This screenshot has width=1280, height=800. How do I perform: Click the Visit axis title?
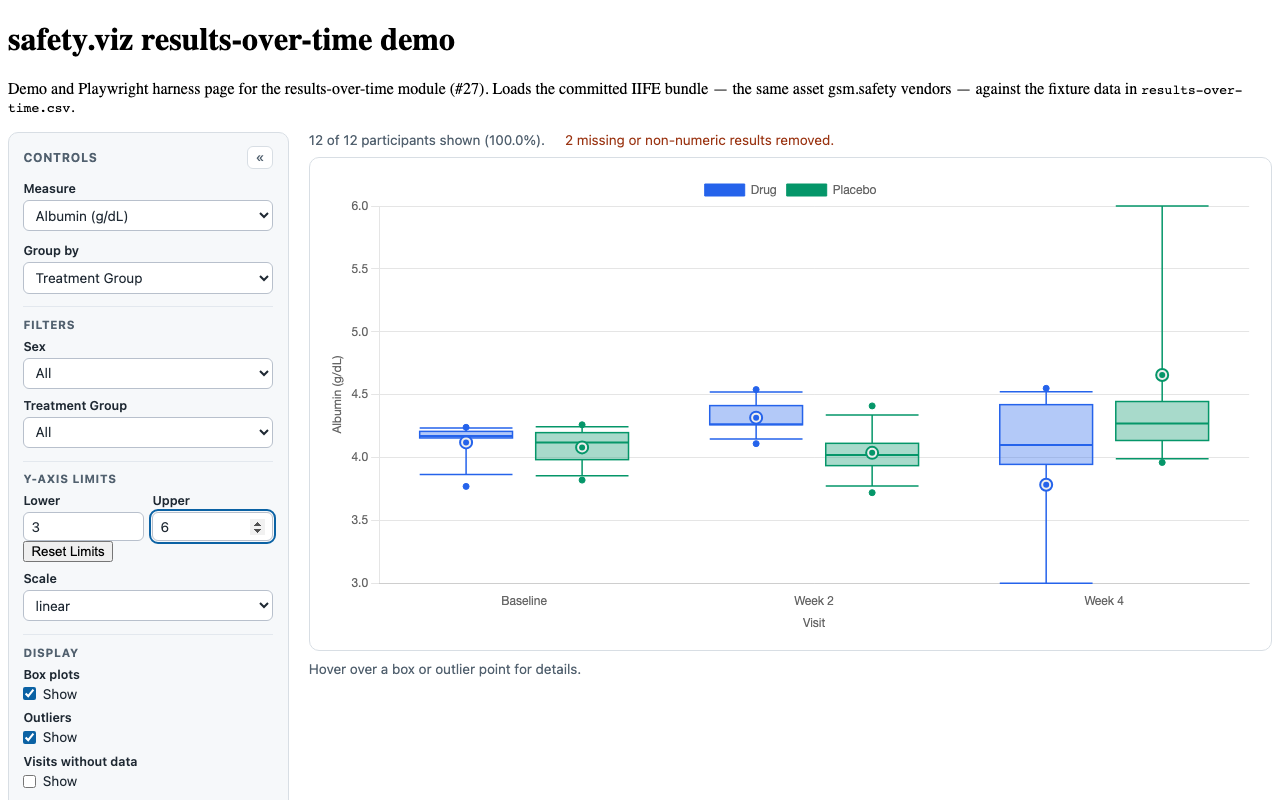pyautogui.click(x=814, y=622)
